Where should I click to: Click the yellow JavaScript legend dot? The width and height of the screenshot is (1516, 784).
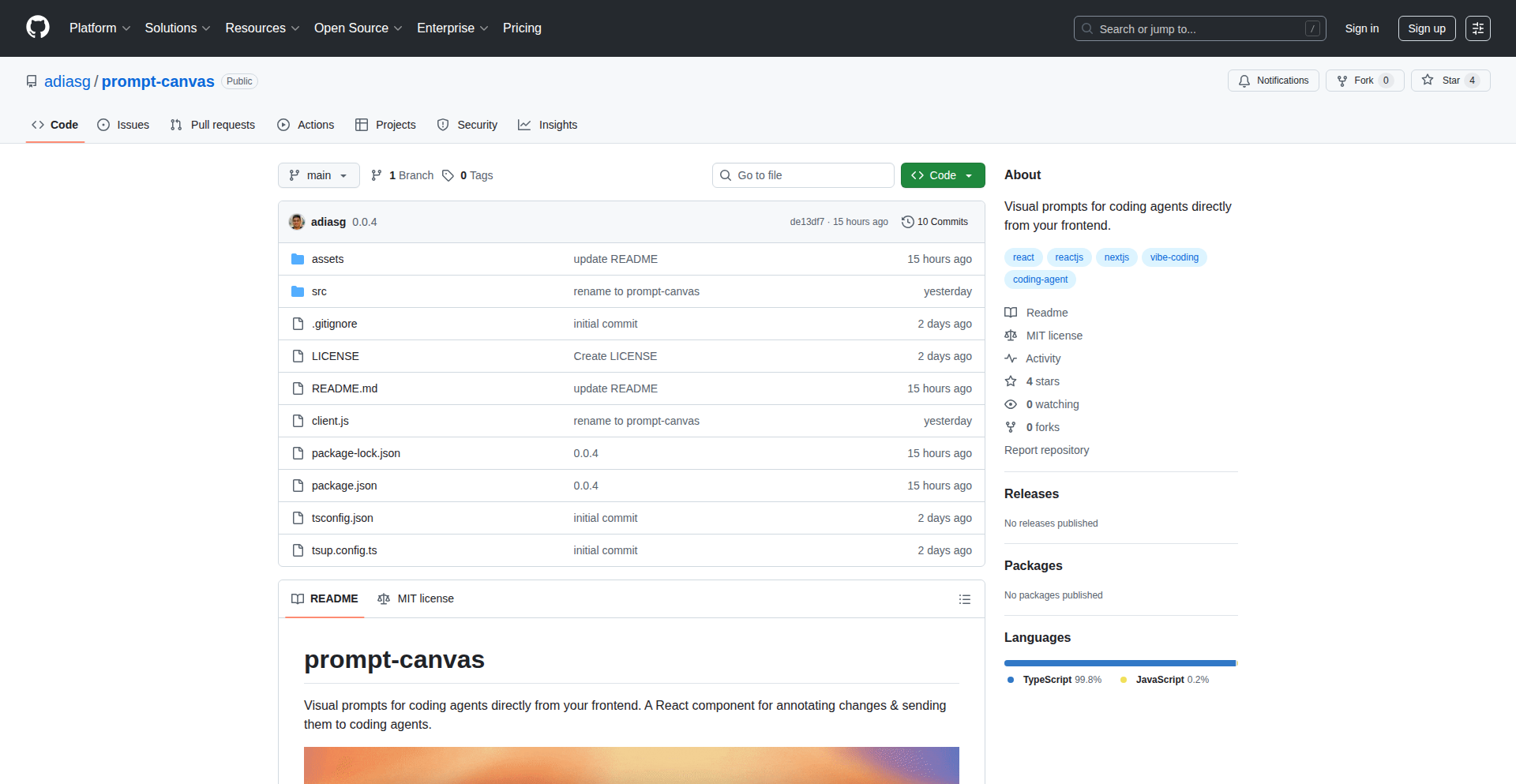click(1124, 680)
